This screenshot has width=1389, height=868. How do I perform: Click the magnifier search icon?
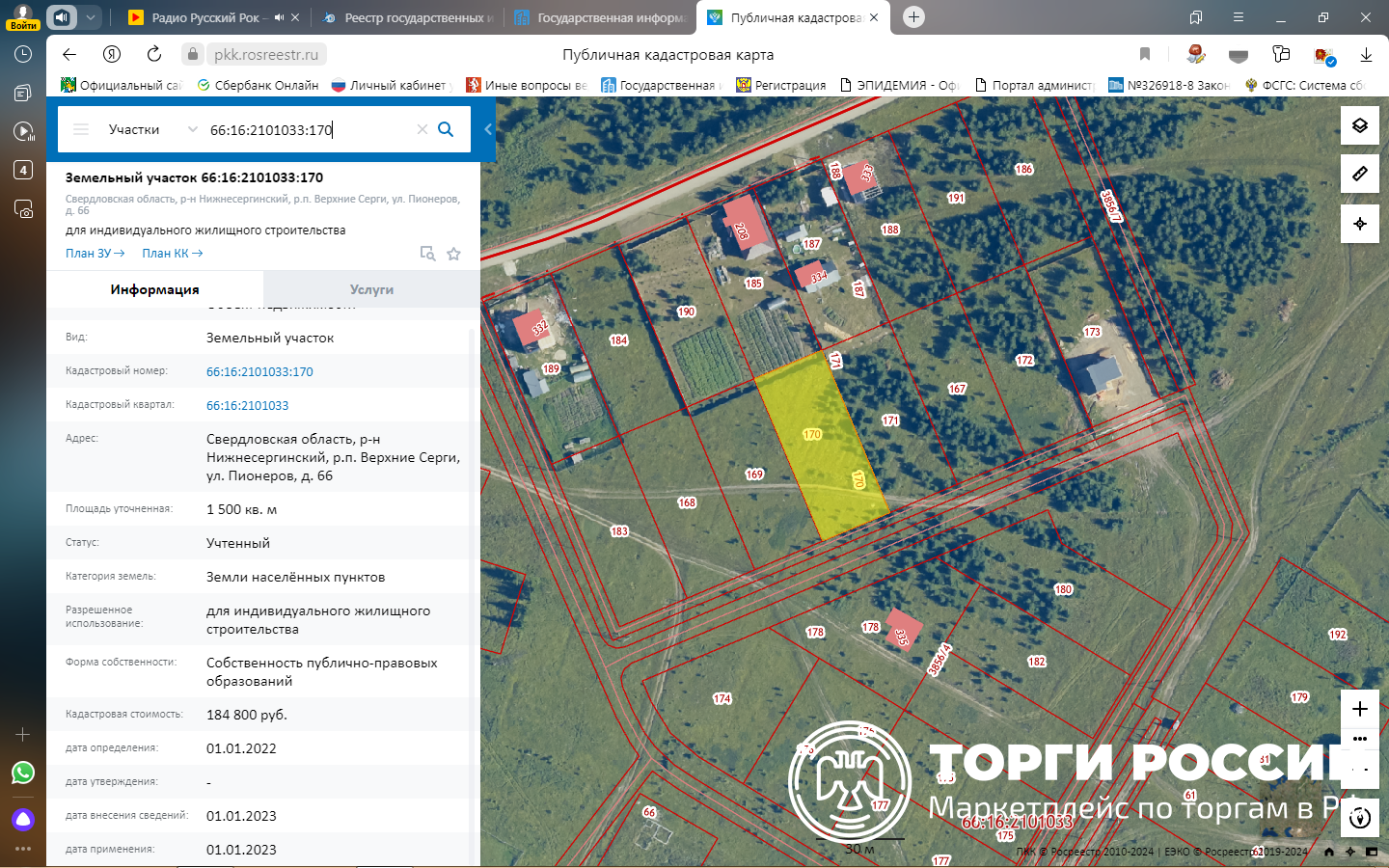click(x=446, y=129)
